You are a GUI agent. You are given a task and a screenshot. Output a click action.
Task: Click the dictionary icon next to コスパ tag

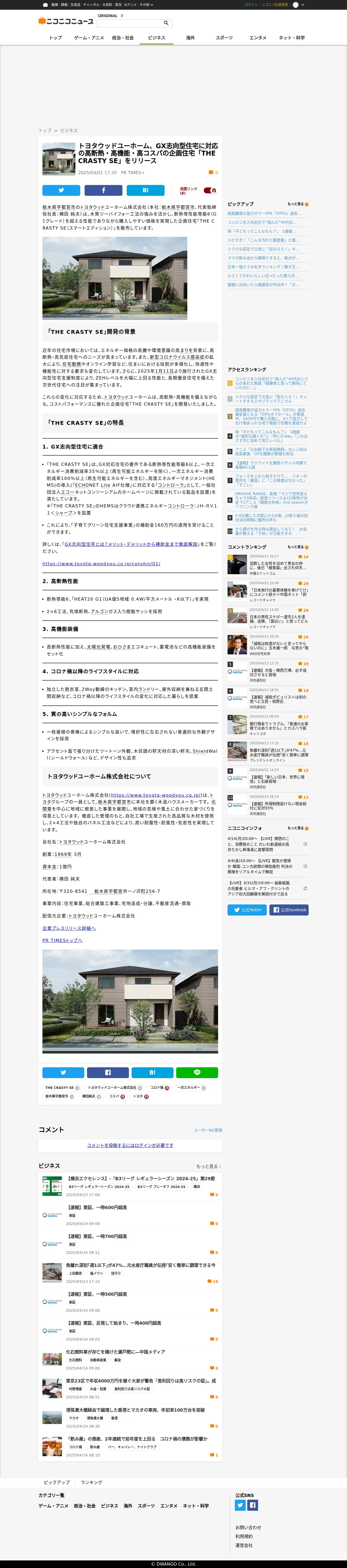(123, 1096)
